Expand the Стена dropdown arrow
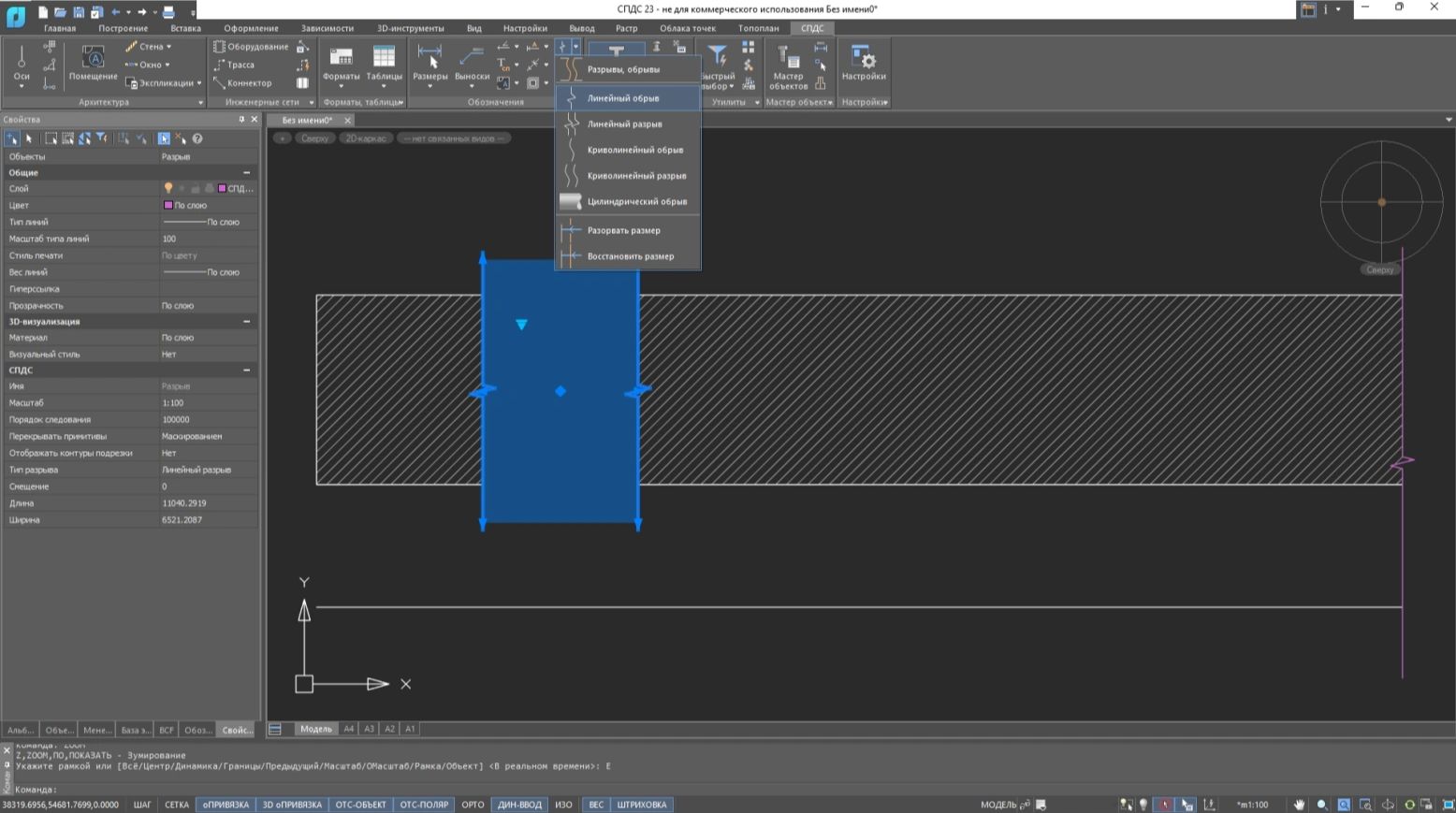1456x813 pixels. pyautogui.click(x=169, y=47)
